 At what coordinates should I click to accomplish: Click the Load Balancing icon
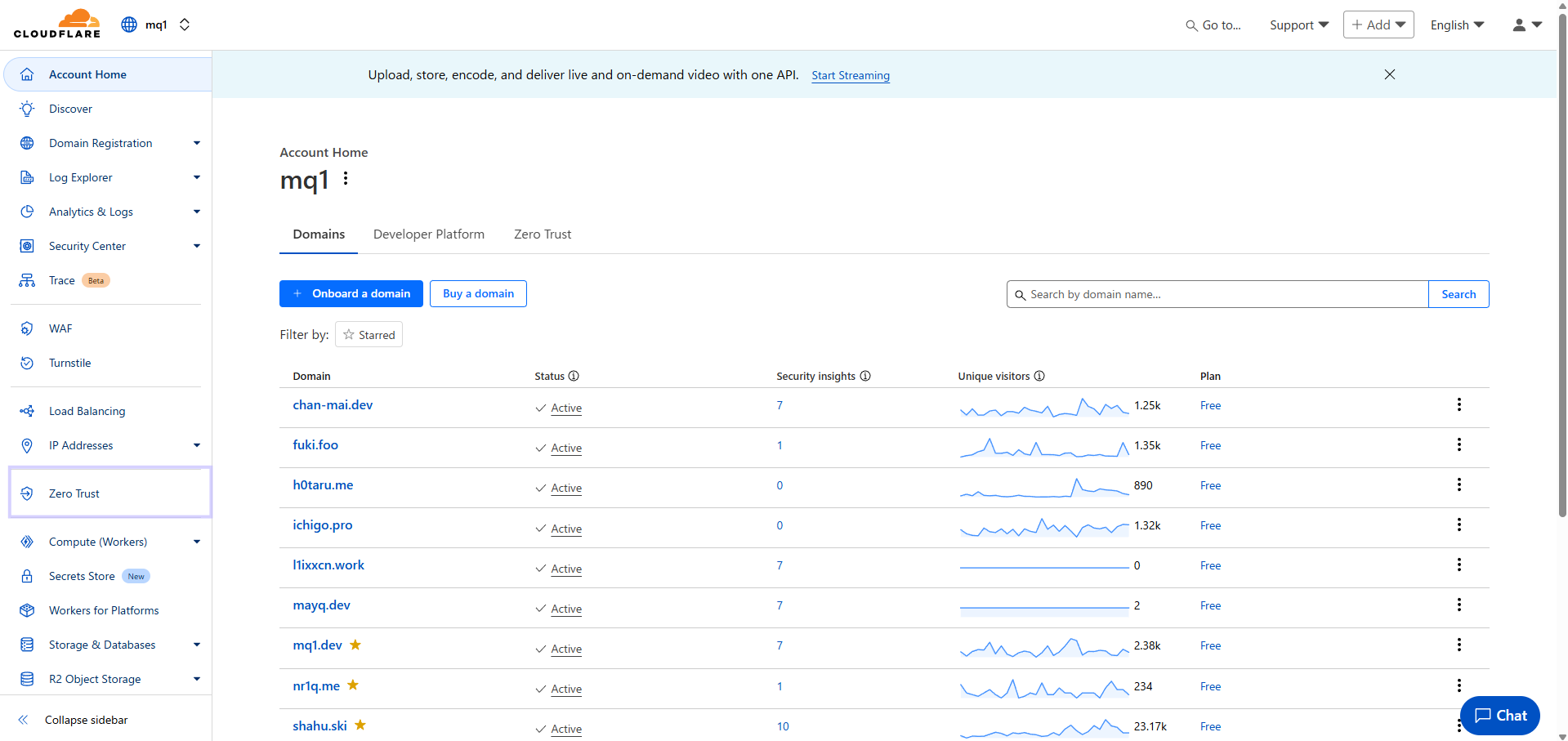27,411
